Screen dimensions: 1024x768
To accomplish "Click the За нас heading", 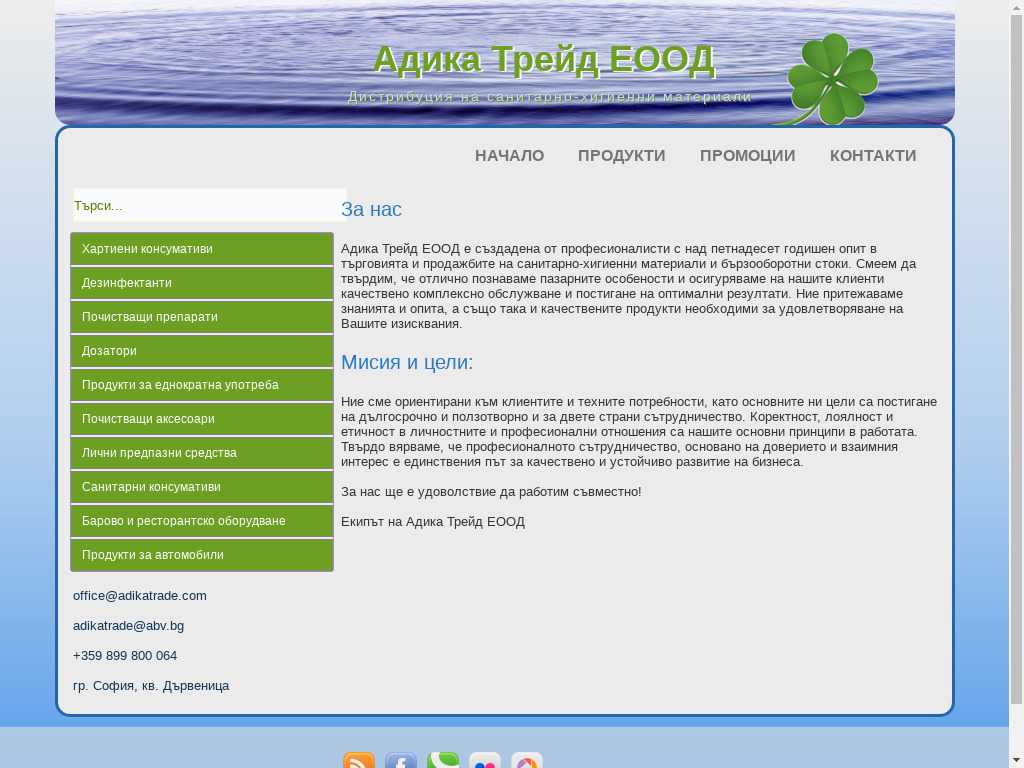I will 371,209.
